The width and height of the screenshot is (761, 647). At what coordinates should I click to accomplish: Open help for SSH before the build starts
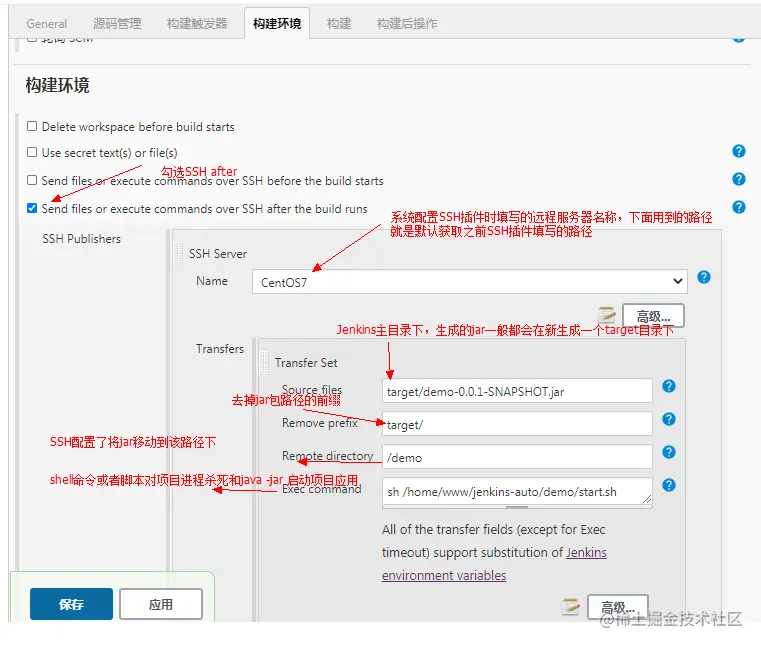(738, 179)
